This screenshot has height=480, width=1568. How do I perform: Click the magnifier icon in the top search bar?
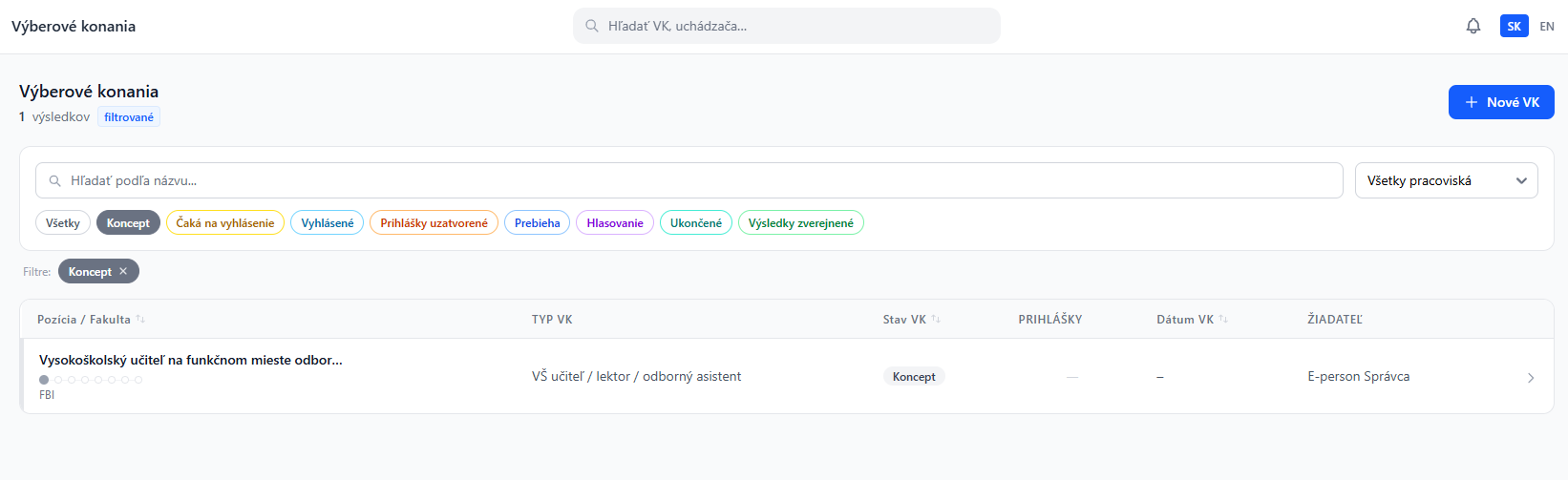tap(592, 26)
